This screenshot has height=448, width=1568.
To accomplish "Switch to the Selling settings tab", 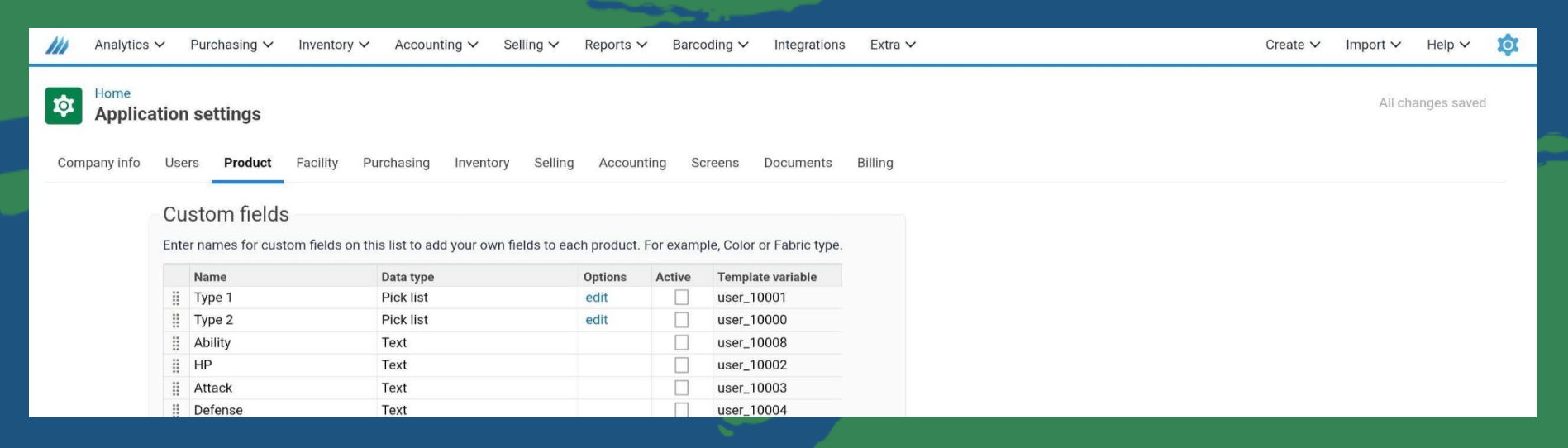I will pyautogui.click(x=554, y=163).
